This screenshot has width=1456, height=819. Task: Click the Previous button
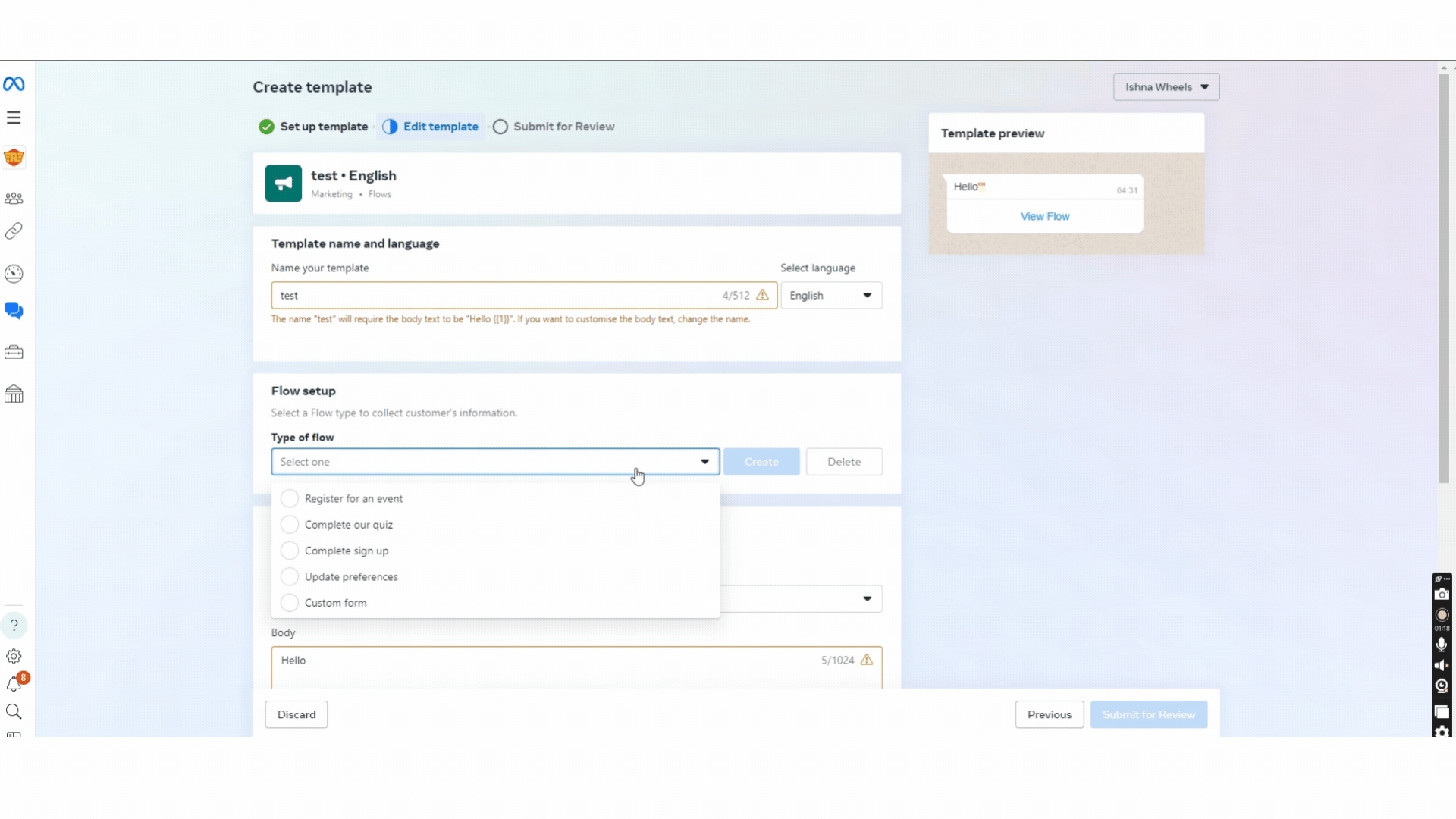[x=1049, y=715]
